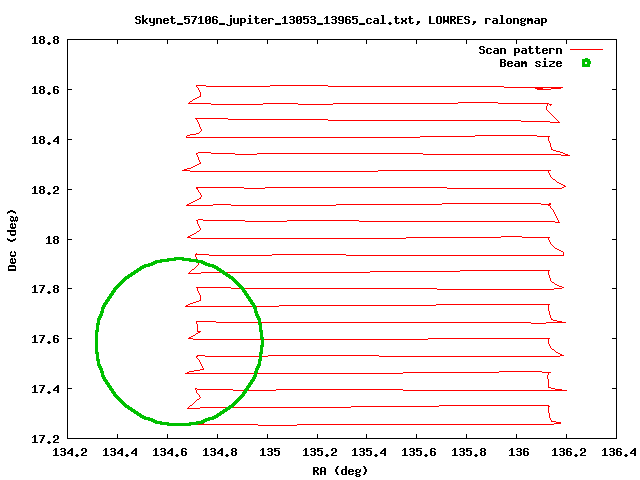640x480 pixels.
Task: Click the 18.8 Dec tick label
Action: tap(45, 40)
